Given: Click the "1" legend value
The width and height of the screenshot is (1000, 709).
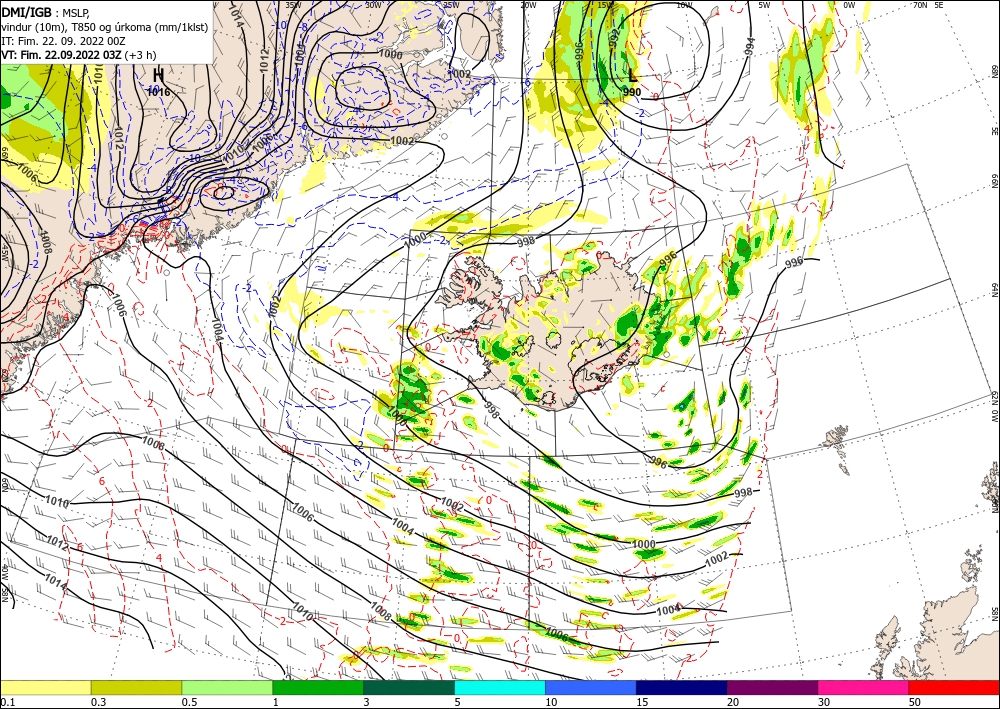Looking at the screenshot, I should click(276, 702).
